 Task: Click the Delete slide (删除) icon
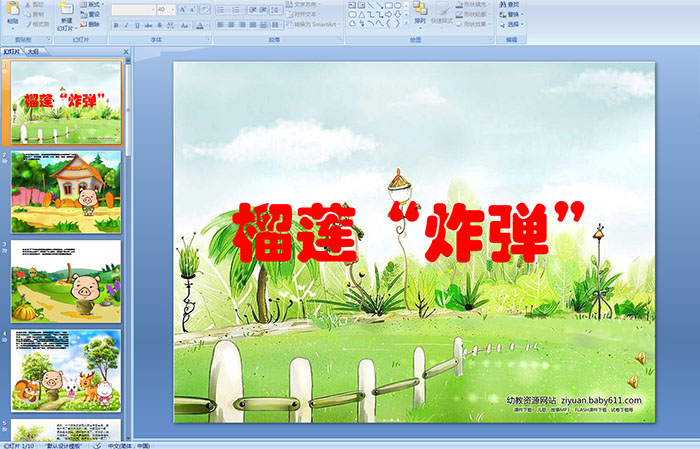point(94,25)
